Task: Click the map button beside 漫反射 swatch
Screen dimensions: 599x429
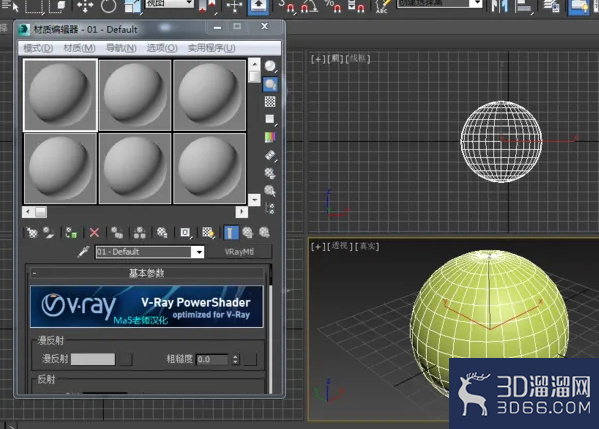Action: [126, 359]
